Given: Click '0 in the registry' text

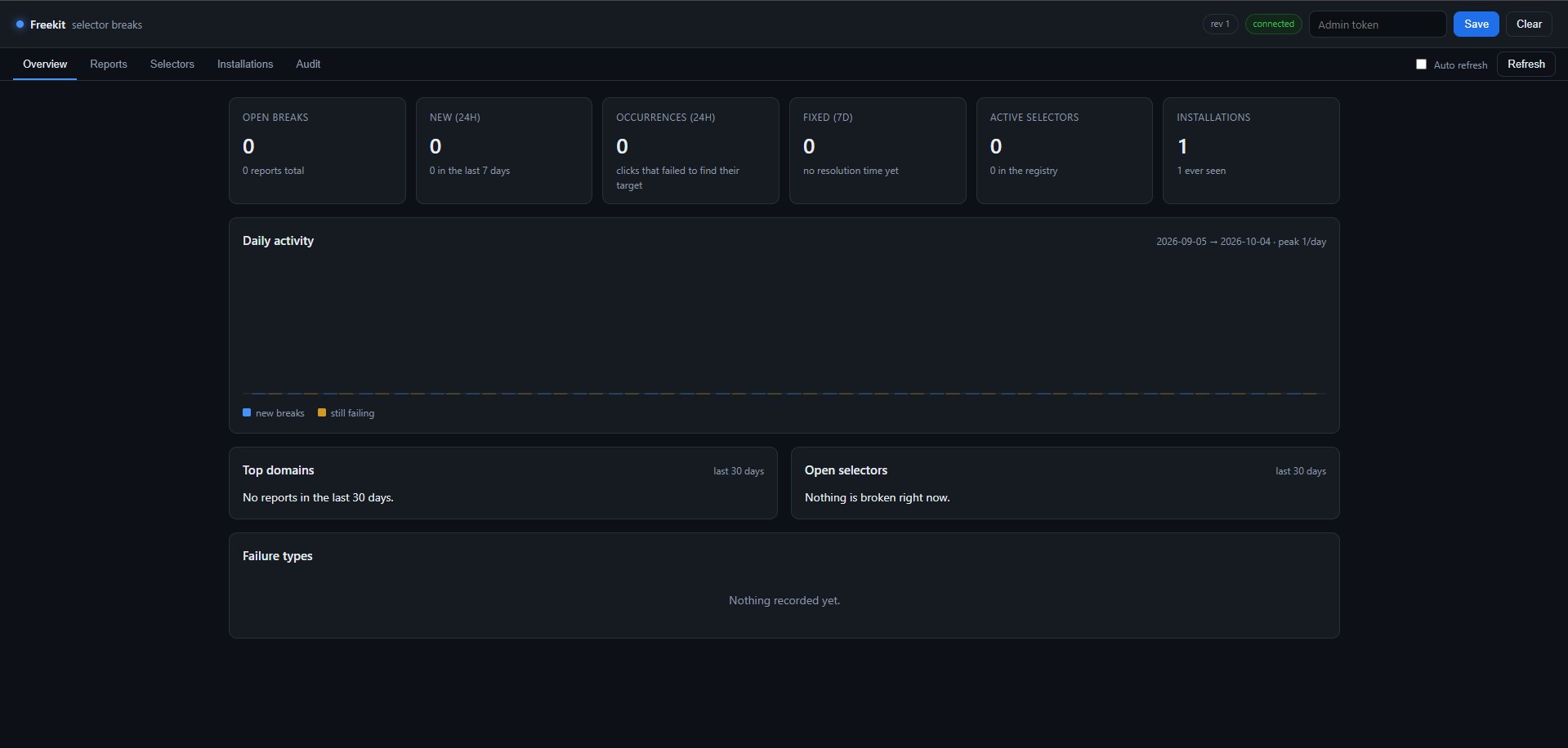Looking at the screenshot, I should 1024,171.
